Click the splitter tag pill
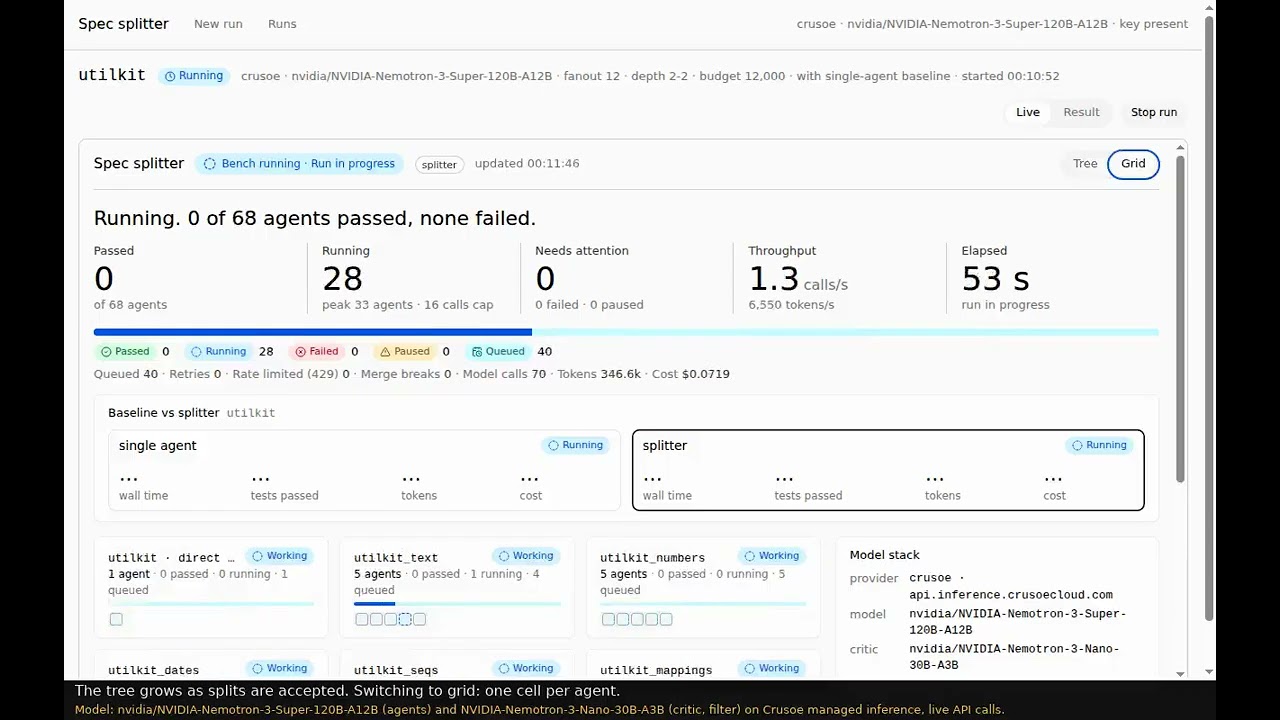1280x720 pixels. pos(439,165)
